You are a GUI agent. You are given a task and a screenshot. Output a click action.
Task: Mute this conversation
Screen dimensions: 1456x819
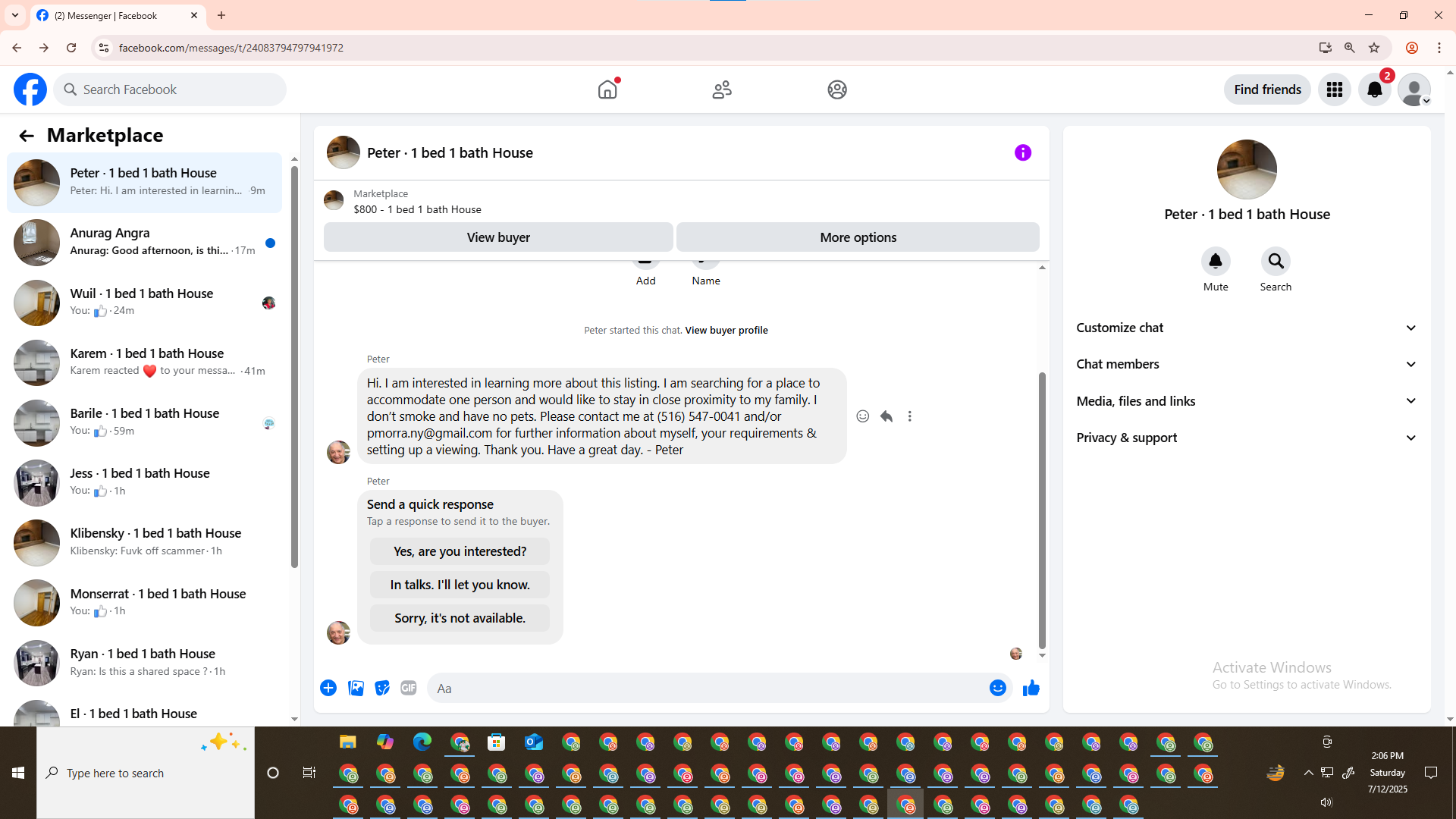pyautogui.click(x=1215, y=262)
